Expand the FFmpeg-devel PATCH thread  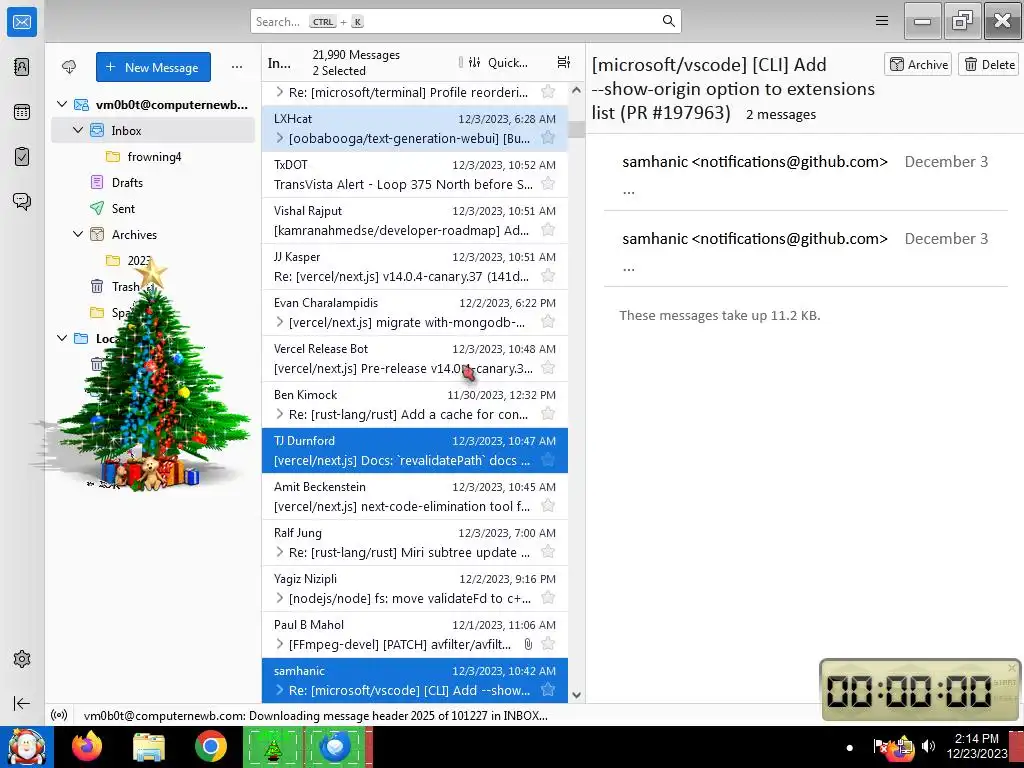click(x=280, y=645)
